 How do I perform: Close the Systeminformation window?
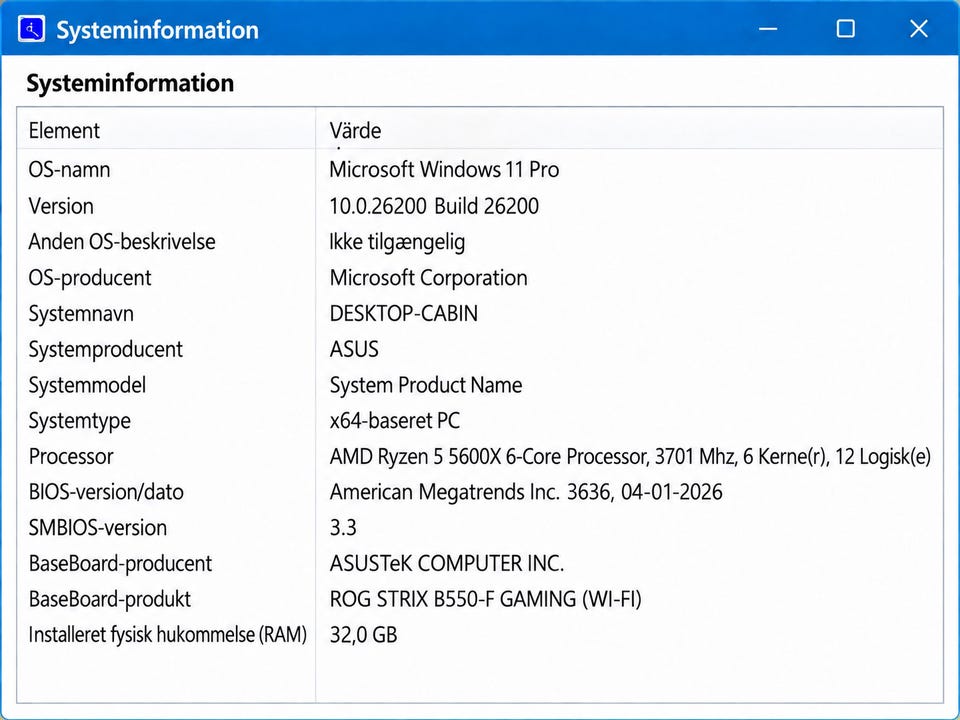pyautogui.click(x=918, y=28)
